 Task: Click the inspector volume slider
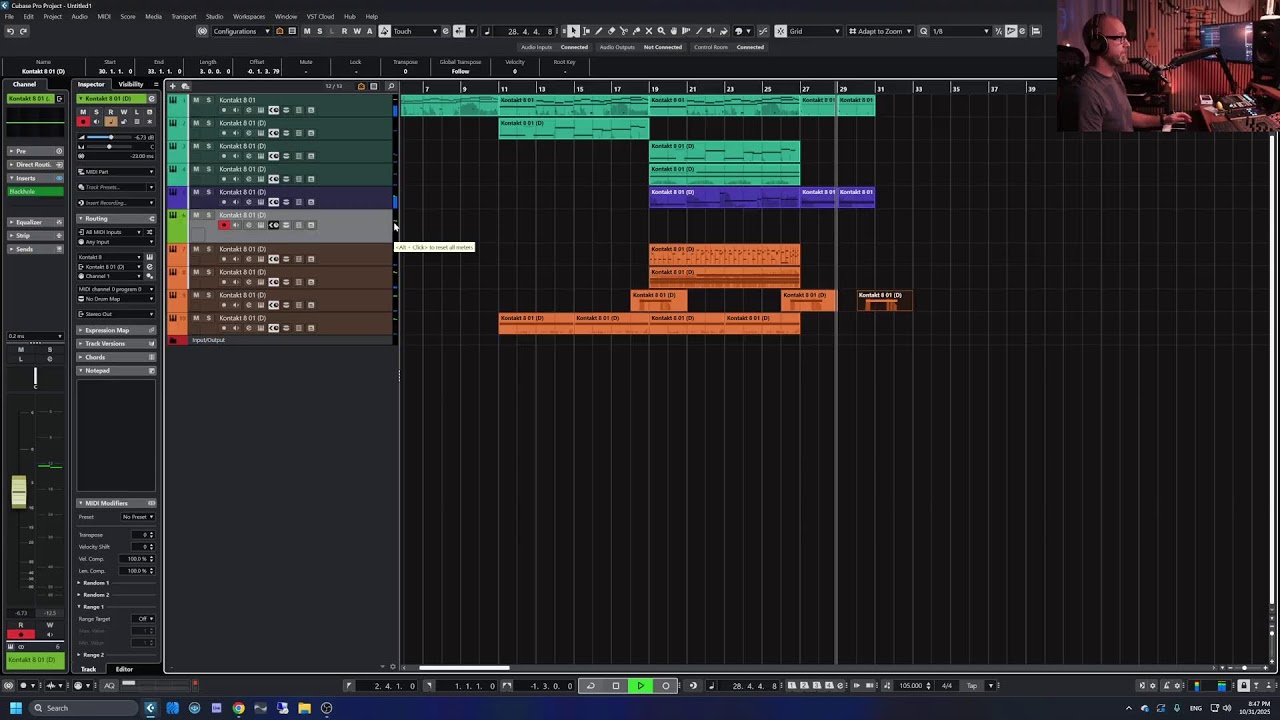pos(109,137)
